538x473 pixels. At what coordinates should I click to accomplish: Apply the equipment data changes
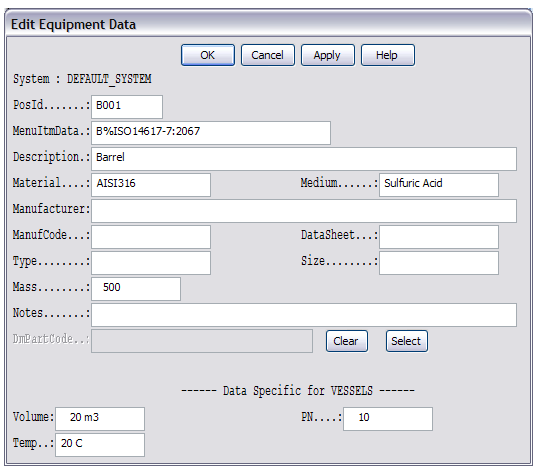[328, 55]
